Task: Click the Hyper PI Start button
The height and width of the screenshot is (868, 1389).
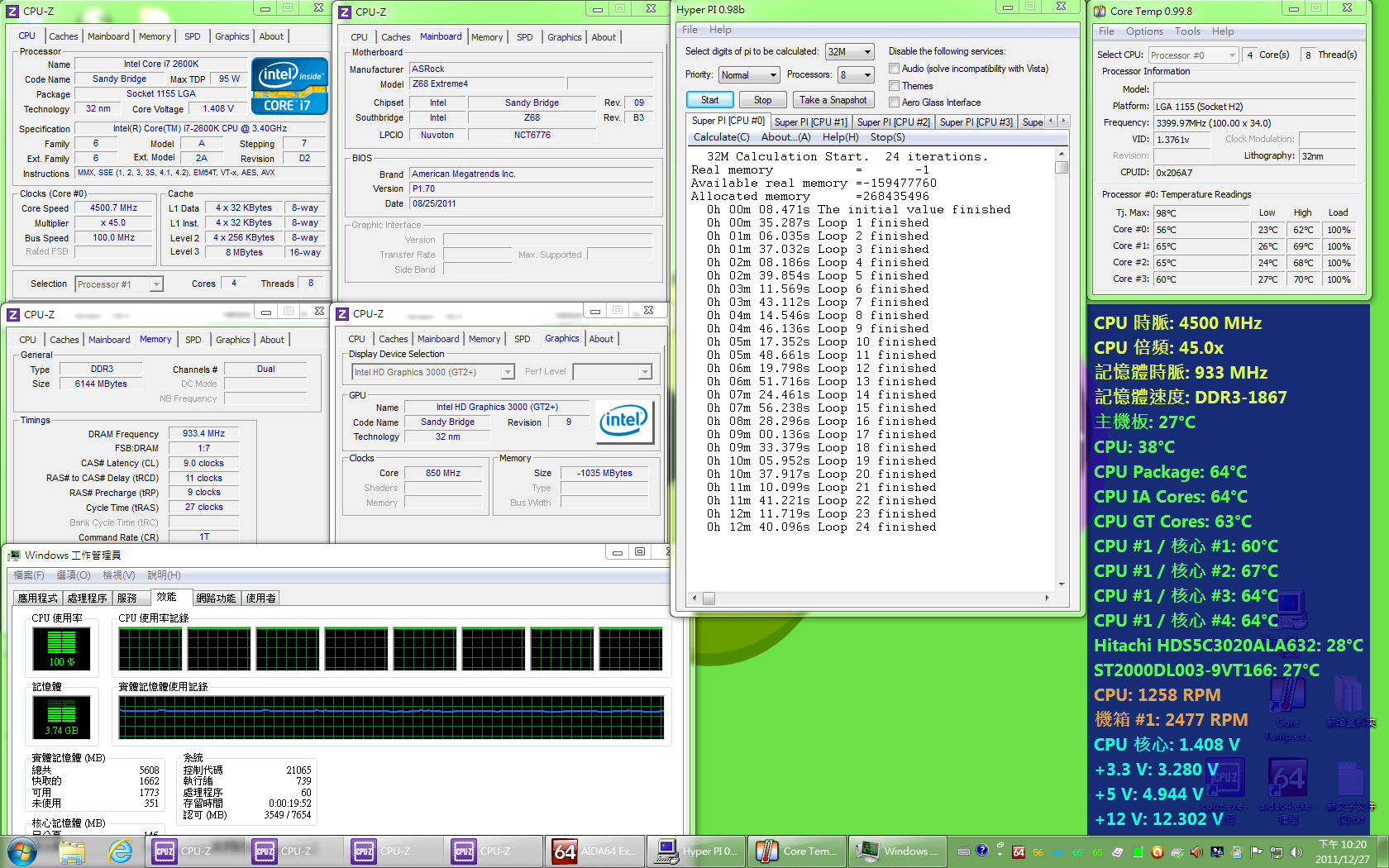Action: tap(709, 100)
